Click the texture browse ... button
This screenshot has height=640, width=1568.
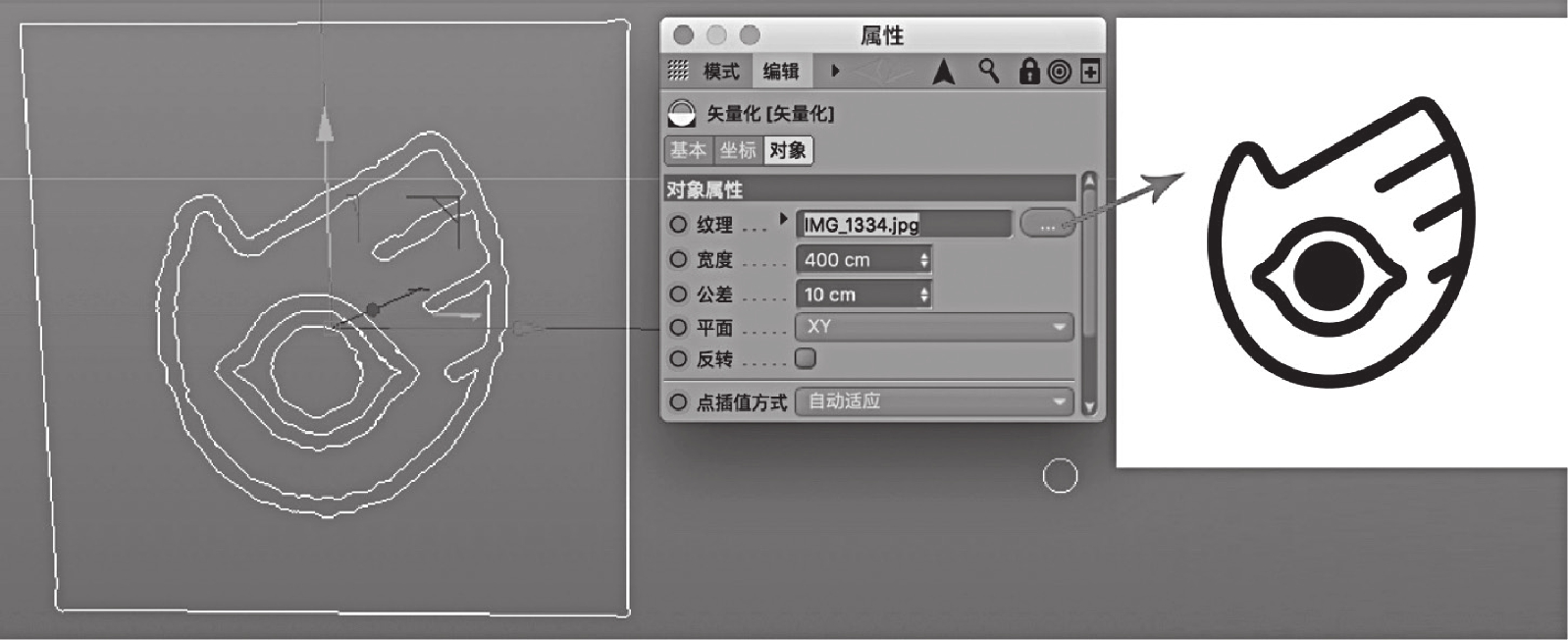tap(1046, 225)
